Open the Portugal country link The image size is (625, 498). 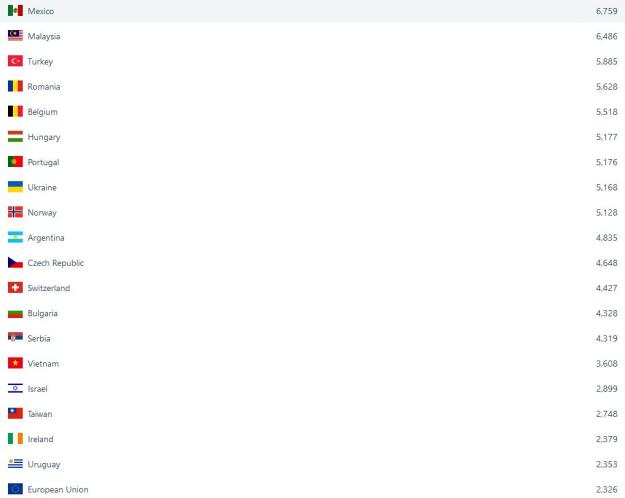pos(43,162)
